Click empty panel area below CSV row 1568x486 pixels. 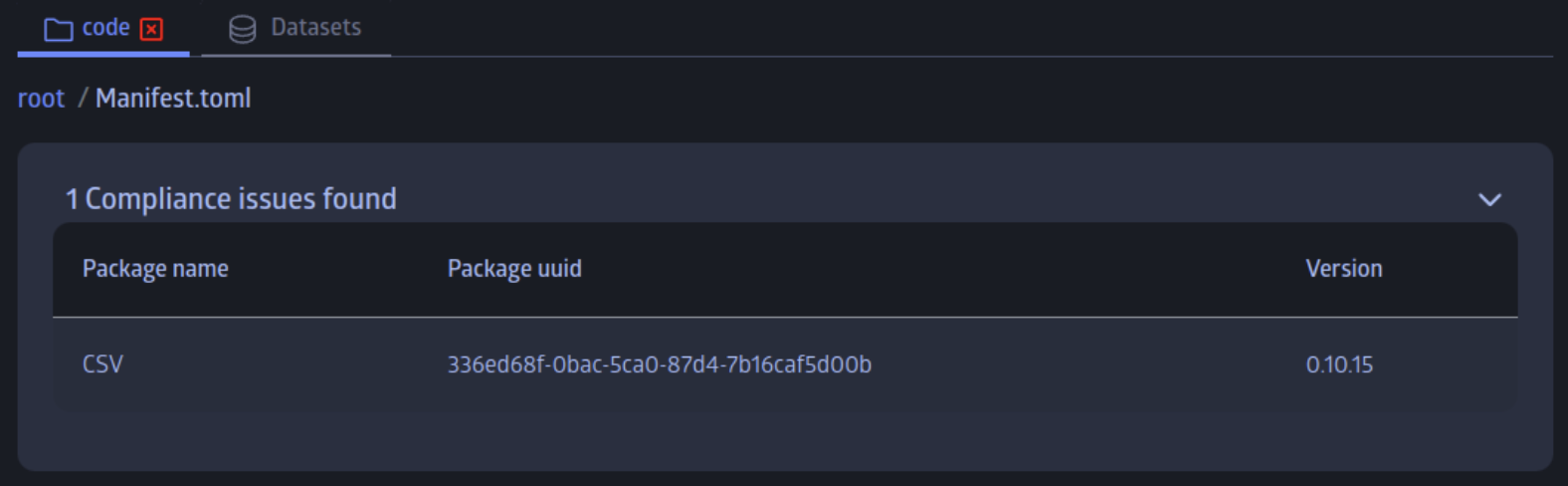(784, 440)
